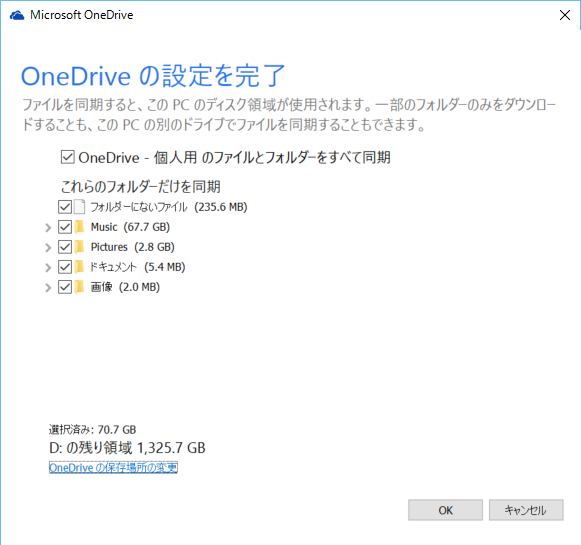Click the ドキュメント folder icon
The height and width of the screenshot is (545, 581).
click(79, 267)
